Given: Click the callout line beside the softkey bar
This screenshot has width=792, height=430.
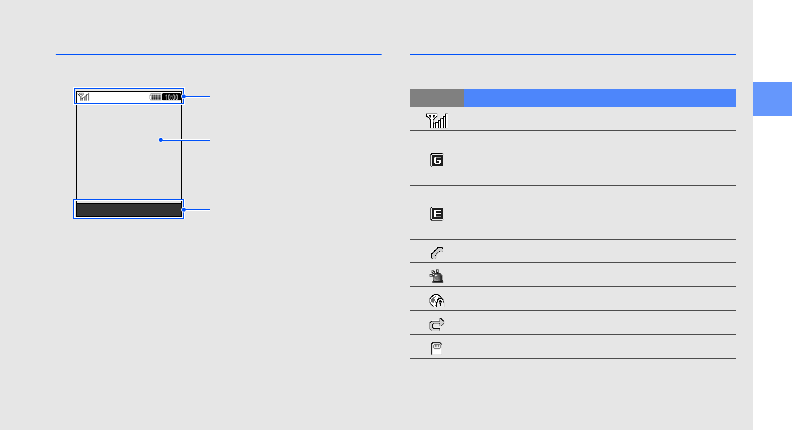Looking at the screenshot, I should click(198, 209).
